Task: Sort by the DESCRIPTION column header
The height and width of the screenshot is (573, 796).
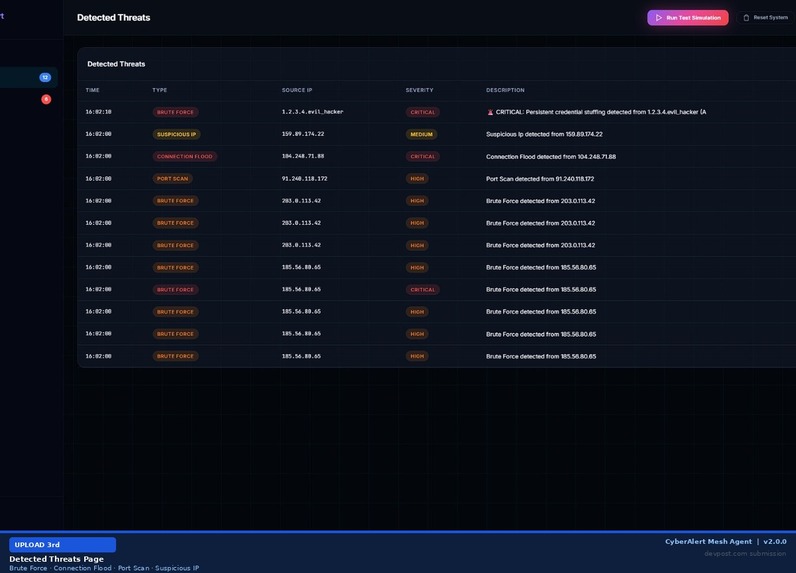Action: [505, 90]
